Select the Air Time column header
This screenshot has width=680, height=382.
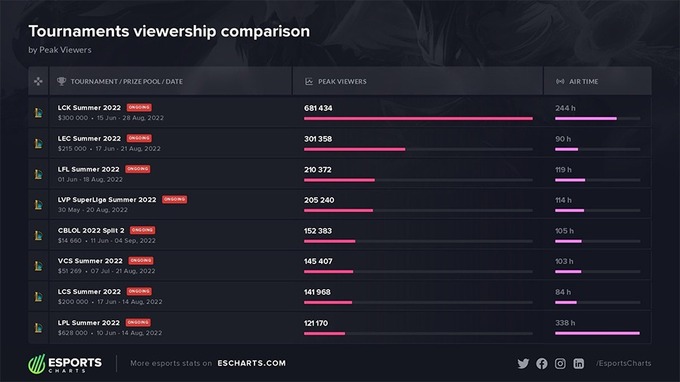(598, 81)
